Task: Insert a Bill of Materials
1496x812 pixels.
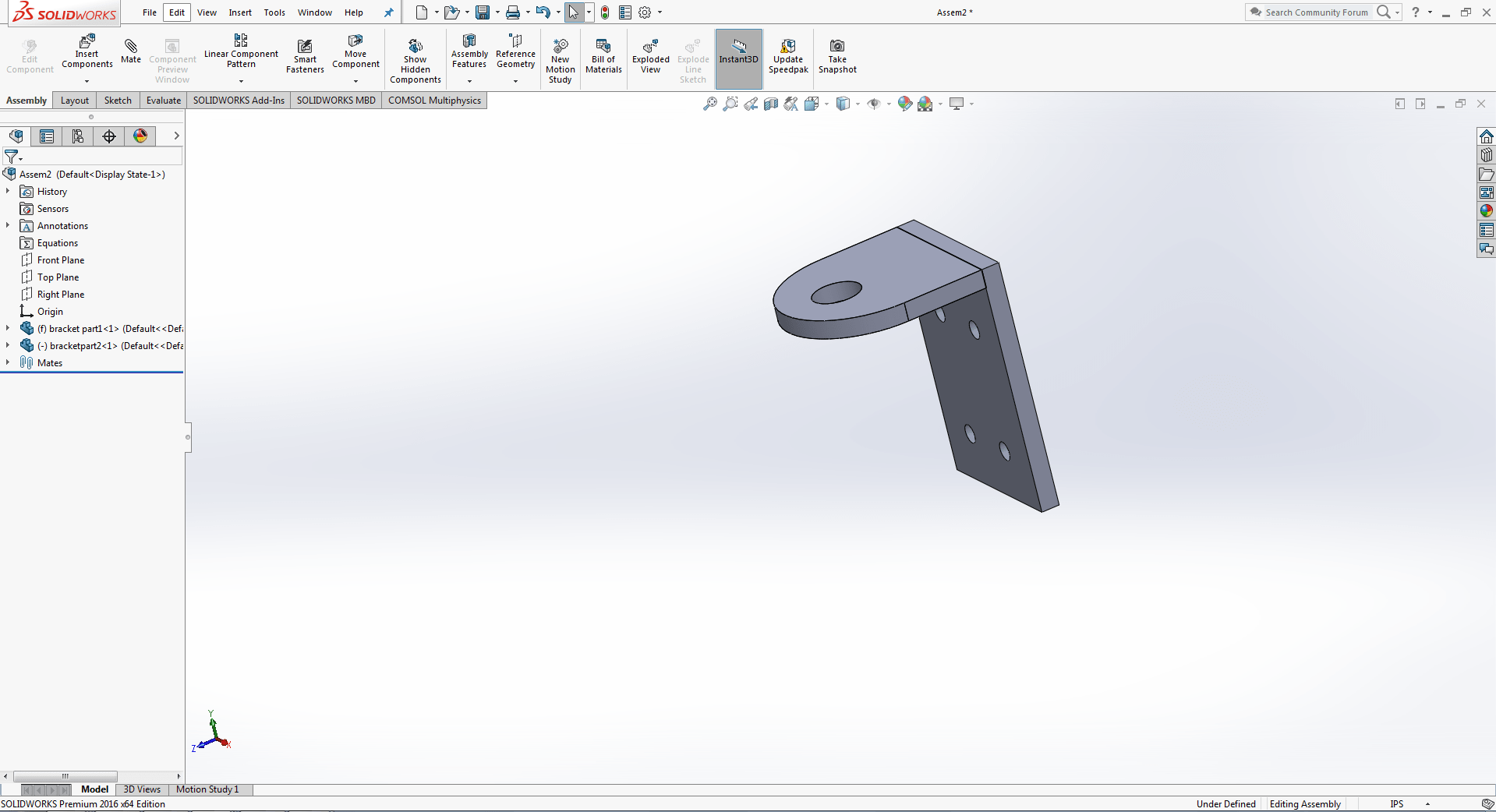Action: click(x=603, y=56)
